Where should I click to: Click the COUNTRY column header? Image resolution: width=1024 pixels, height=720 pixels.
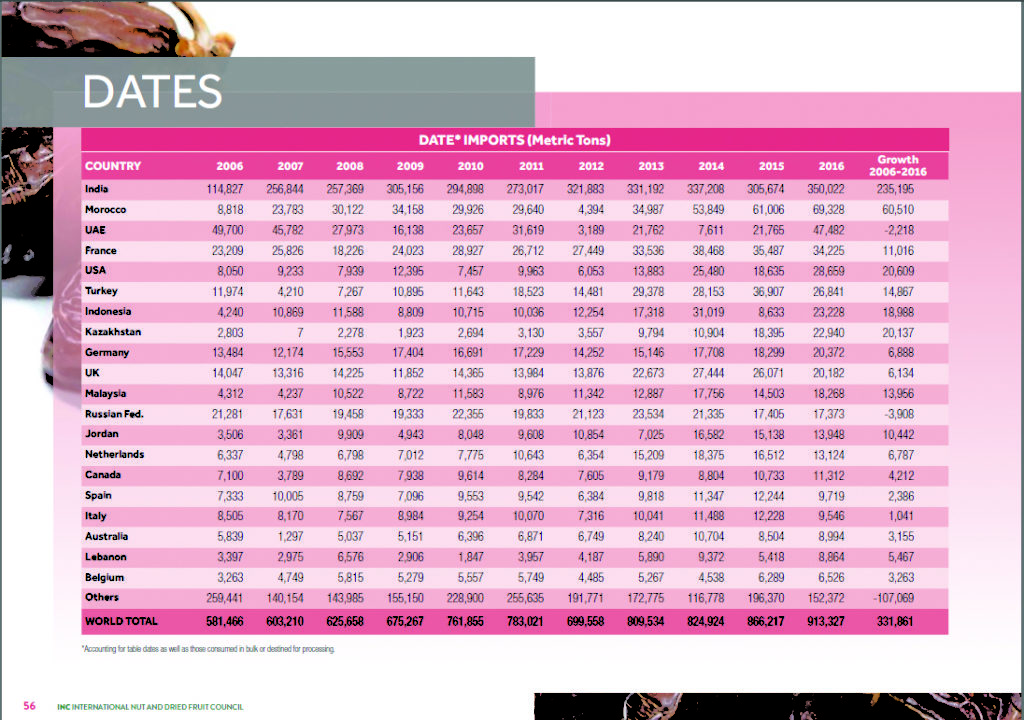tap(113, 166)
